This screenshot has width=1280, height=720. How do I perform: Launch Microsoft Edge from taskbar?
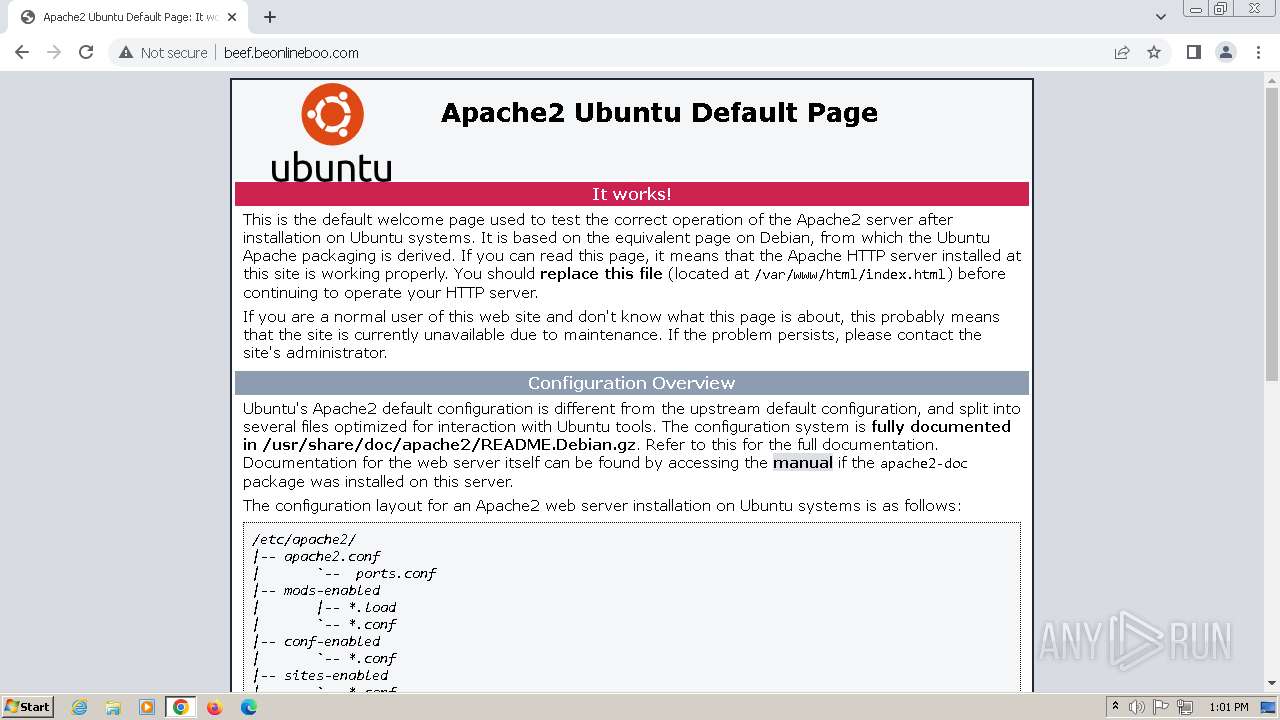click(248, 707)
